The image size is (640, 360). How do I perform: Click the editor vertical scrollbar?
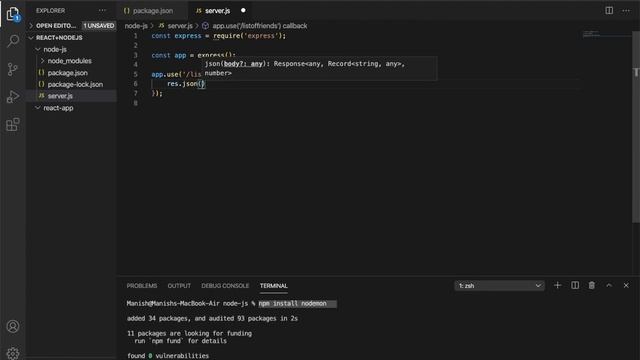(x=636, y=127)
